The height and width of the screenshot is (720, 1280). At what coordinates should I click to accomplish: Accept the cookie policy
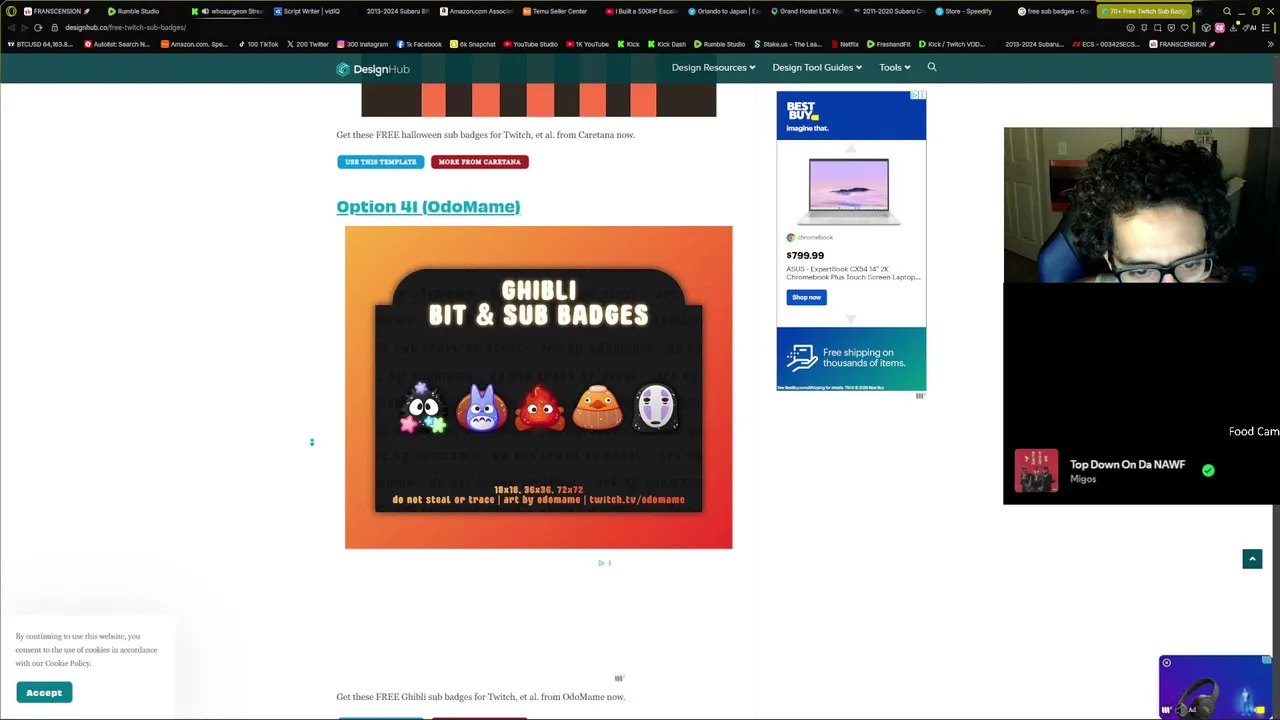pyautogui.click(x=44, y=693)
